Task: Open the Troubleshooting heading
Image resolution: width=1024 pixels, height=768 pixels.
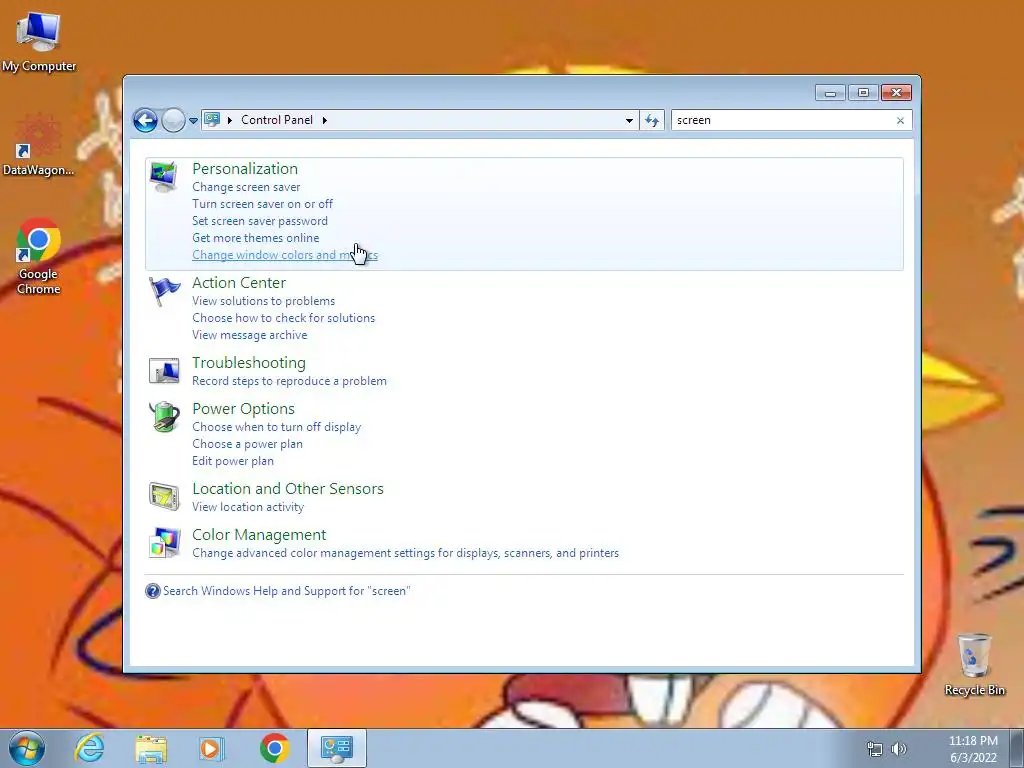Action: pyautogui.click(x=249, y=362)
